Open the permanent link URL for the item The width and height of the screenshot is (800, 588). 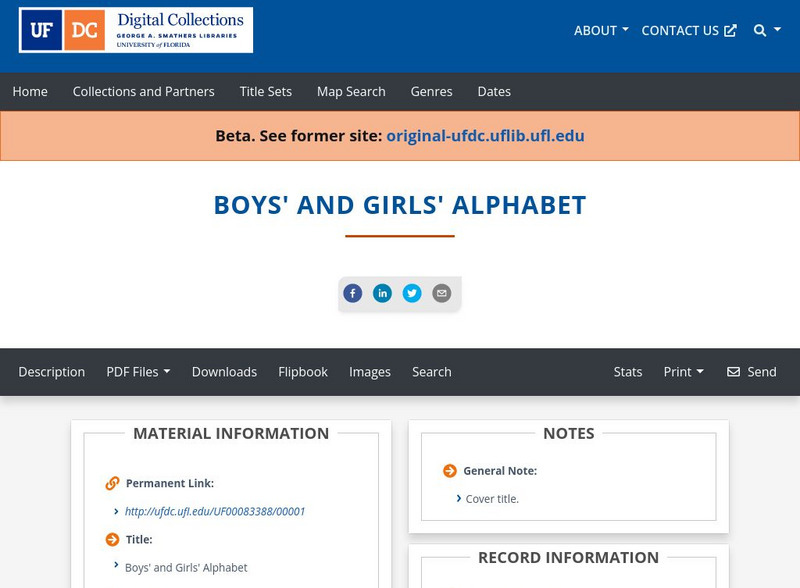pos(213,510)
